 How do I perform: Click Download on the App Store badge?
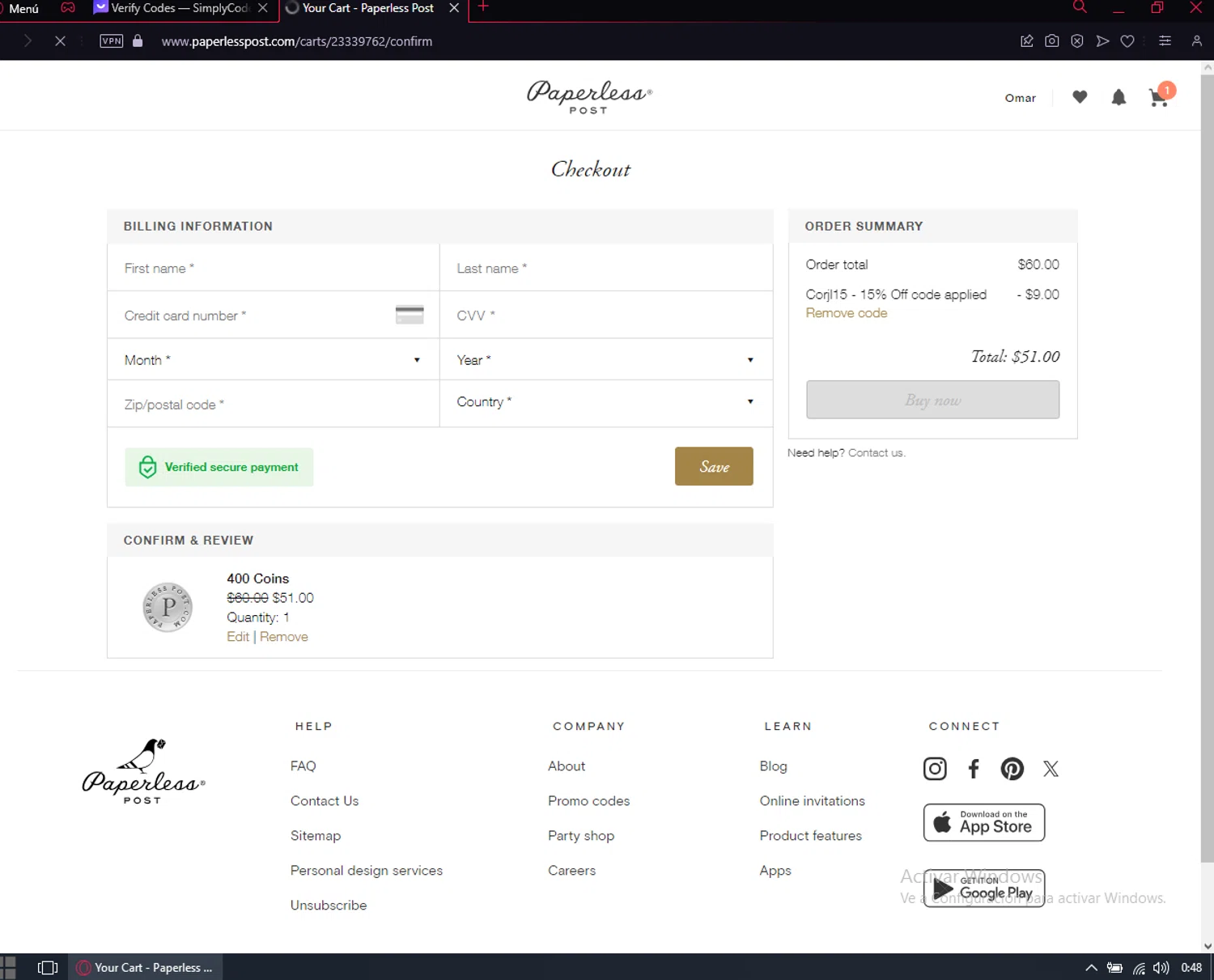[x=984, y=822]
